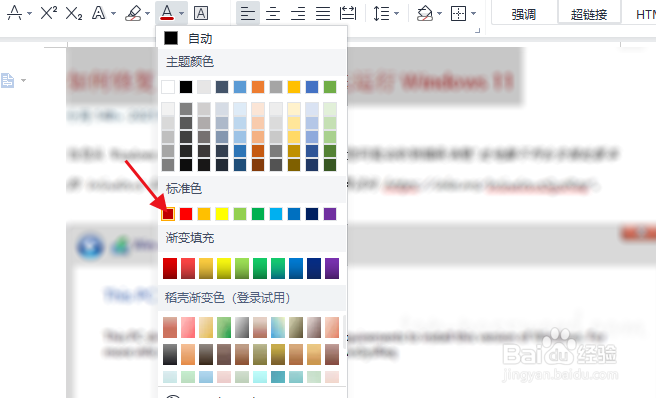
Task: Choose yellow gradient fill swatch
Action: coord(224,268)
